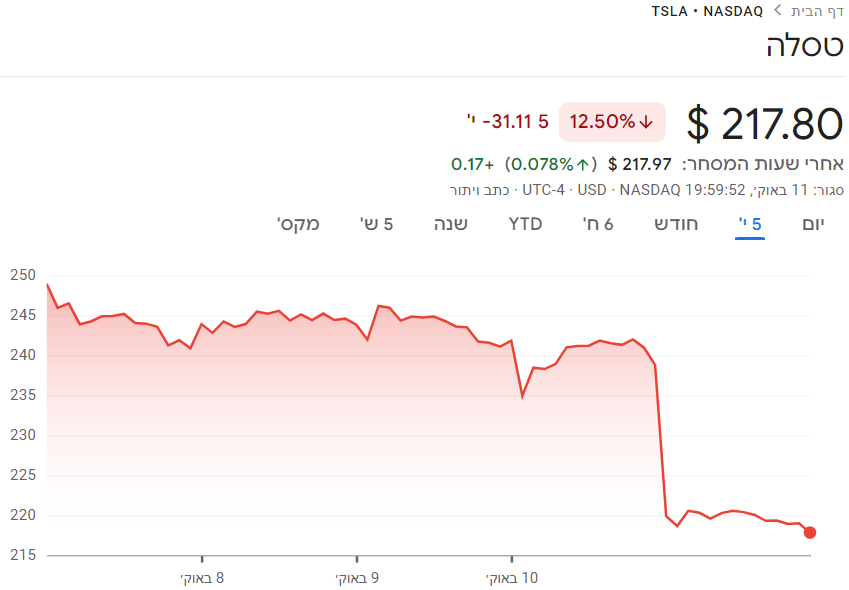Click the $217.80 current price
Screen dimensions: 849x590
click(x=765, y=123)
